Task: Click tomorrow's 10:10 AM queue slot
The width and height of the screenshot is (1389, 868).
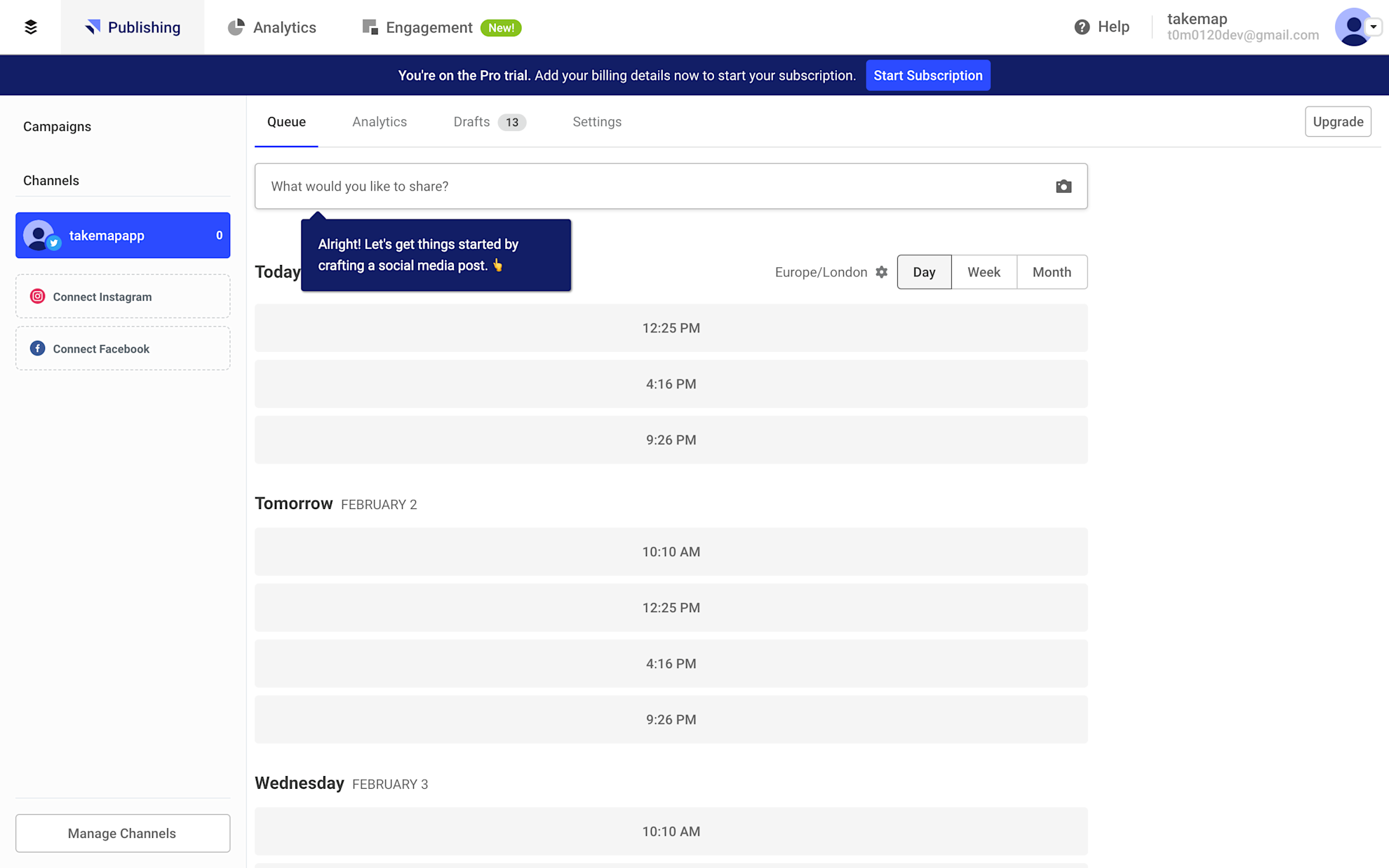Action: (x=671, y=552)
